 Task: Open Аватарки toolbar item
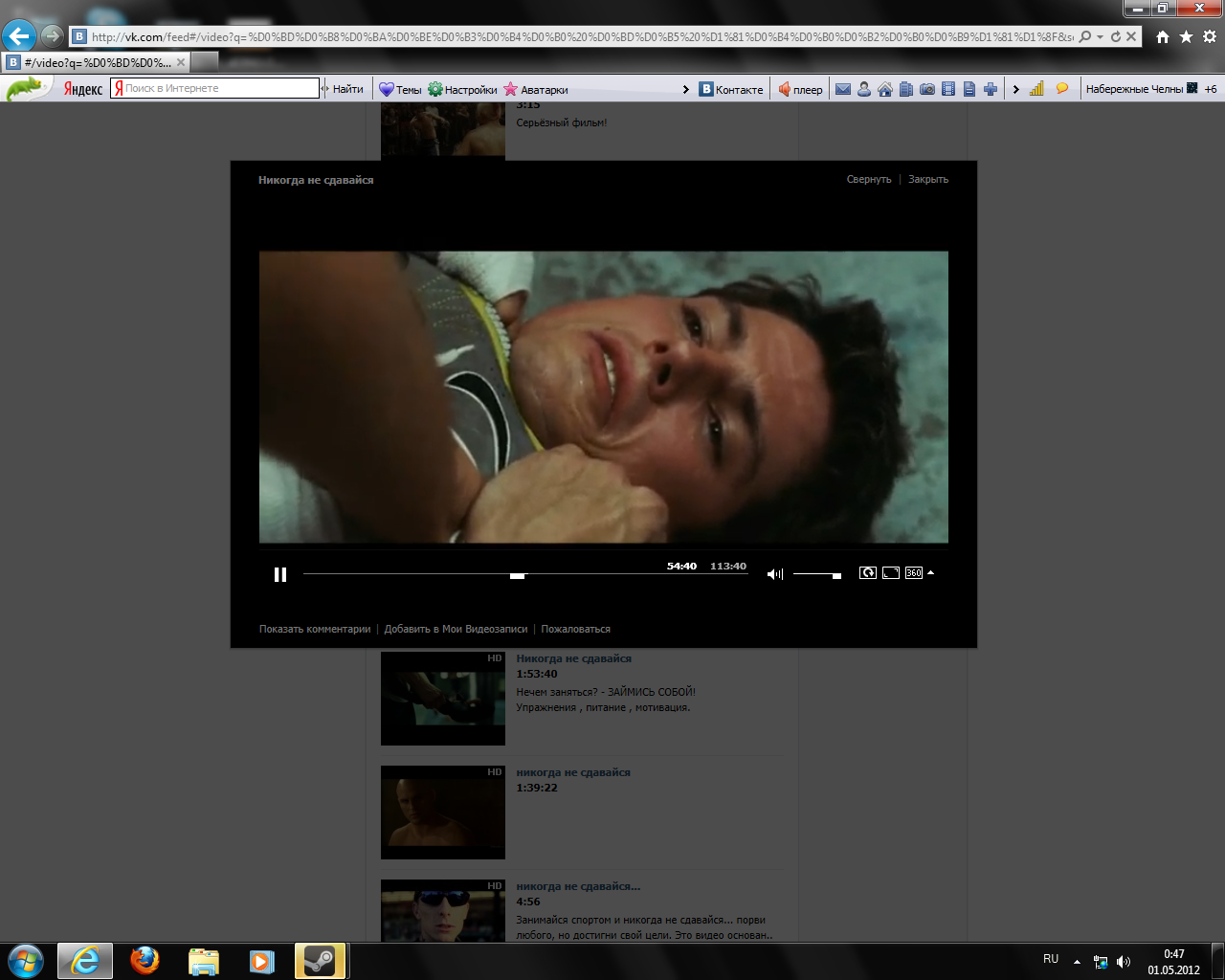coord(536,89)
